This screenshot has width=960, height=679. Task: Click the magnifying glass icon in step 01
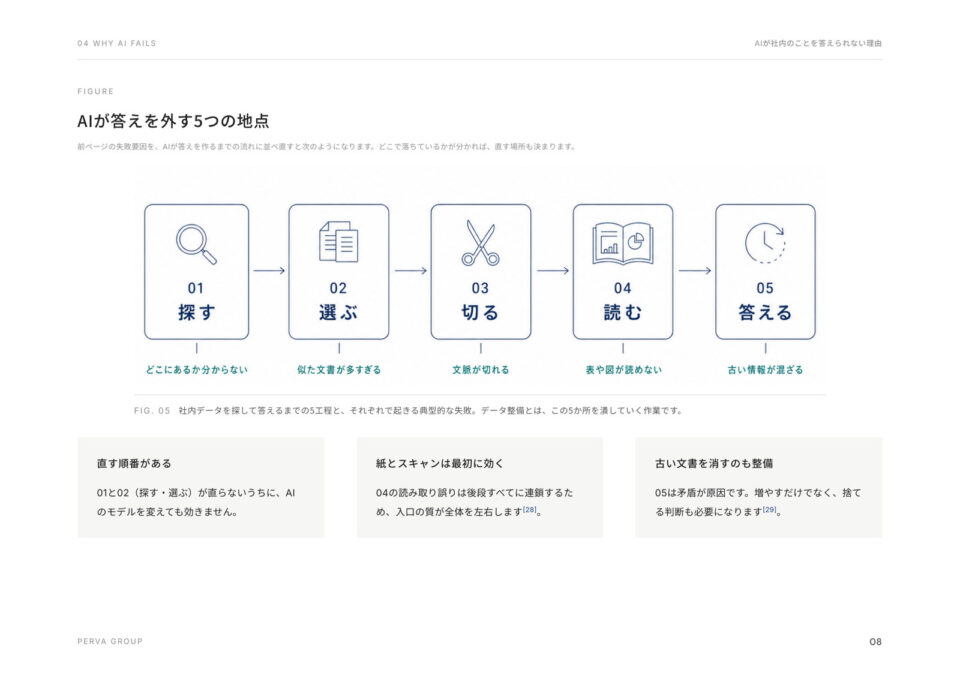pos(196,244)
